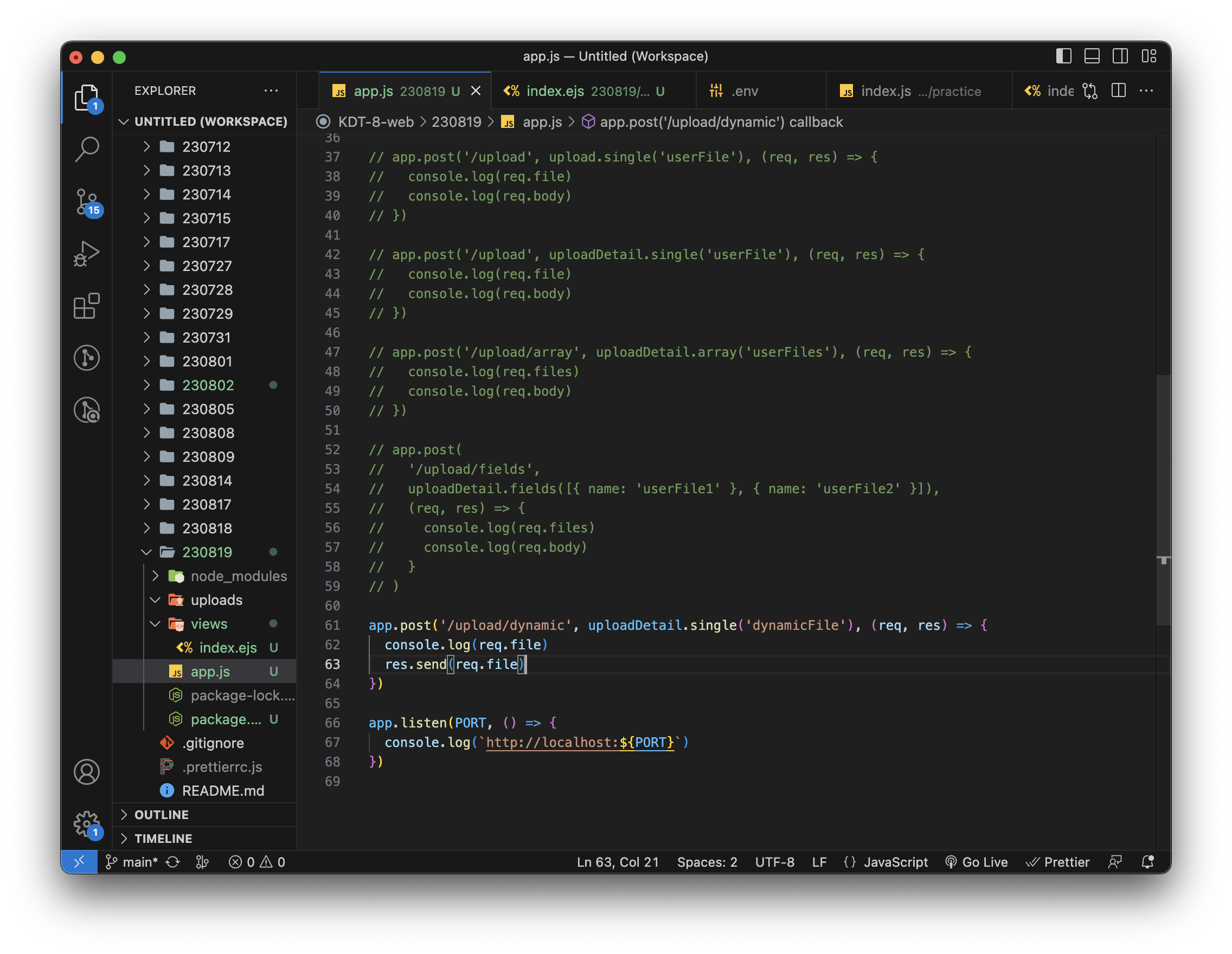Expand the OUTLINE section
This screenshot has height=954, width=1232.
click(205, 815)
